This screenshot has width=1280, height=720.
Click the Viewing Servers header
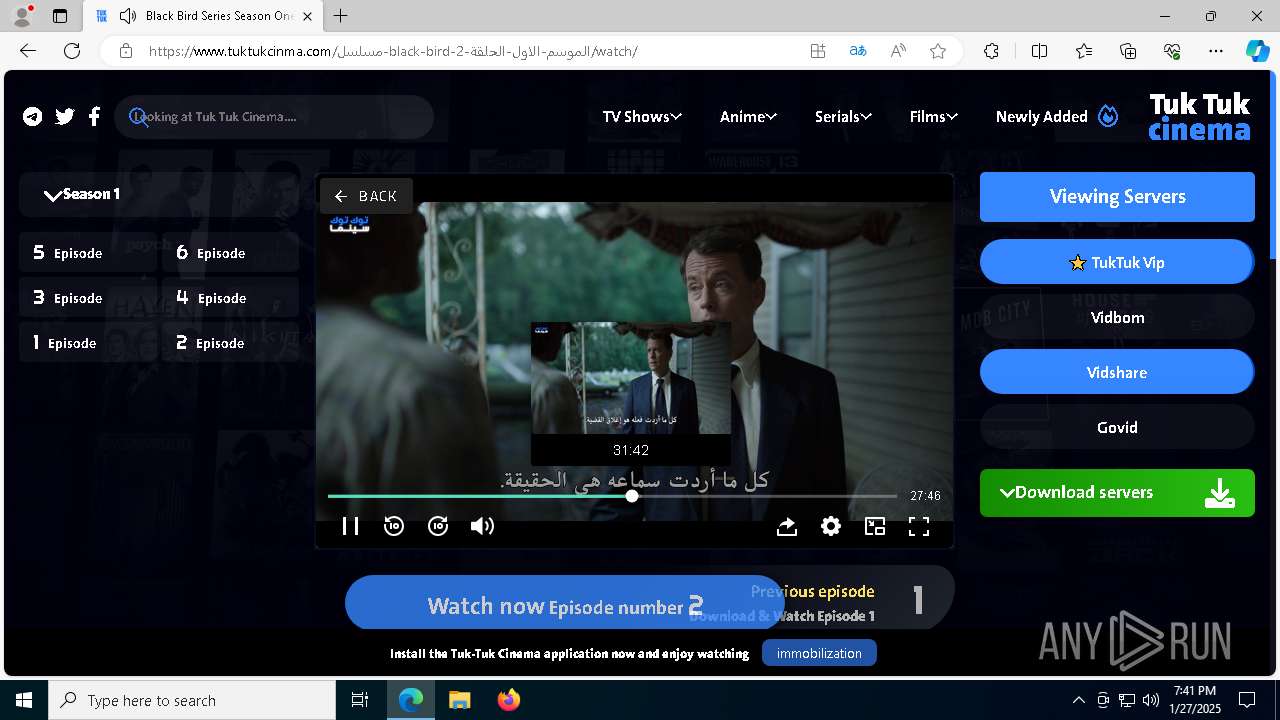click(x=1117, y=197)
